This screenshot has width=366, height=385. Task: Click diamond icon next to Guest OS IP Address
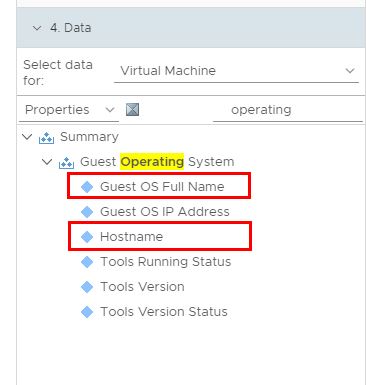click(87, 212)
